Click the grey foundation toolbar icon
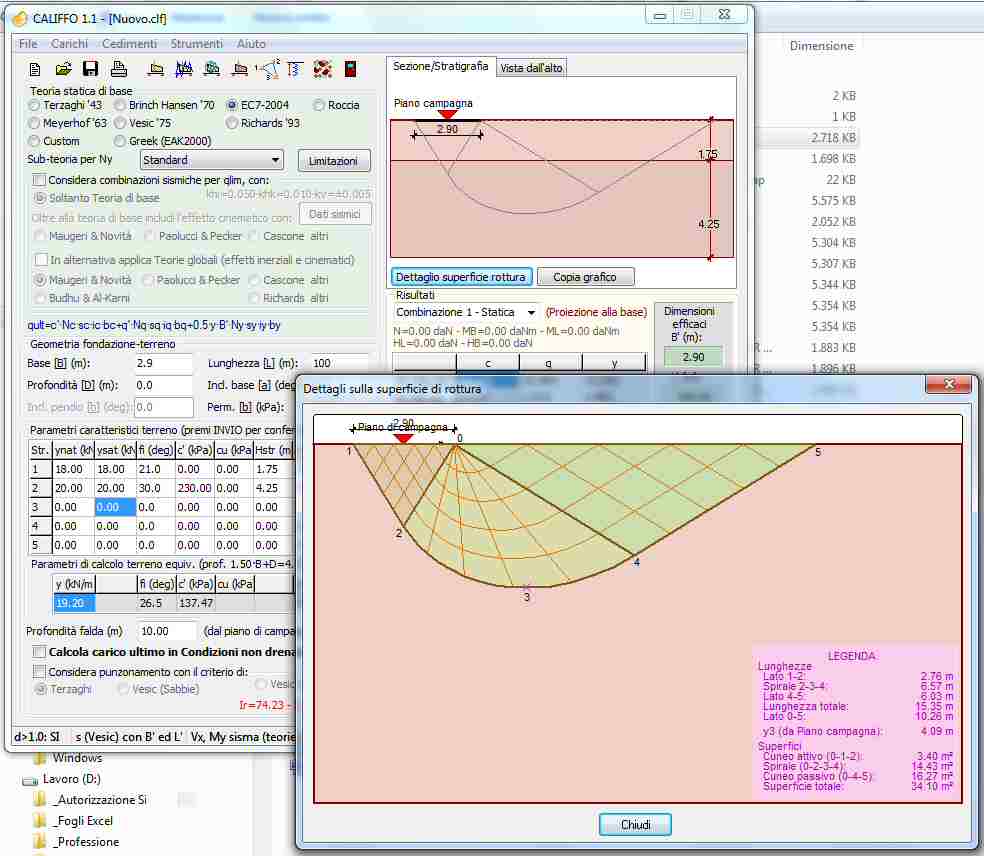Screen dimensions: 984x856 click(x=240, y=69)
